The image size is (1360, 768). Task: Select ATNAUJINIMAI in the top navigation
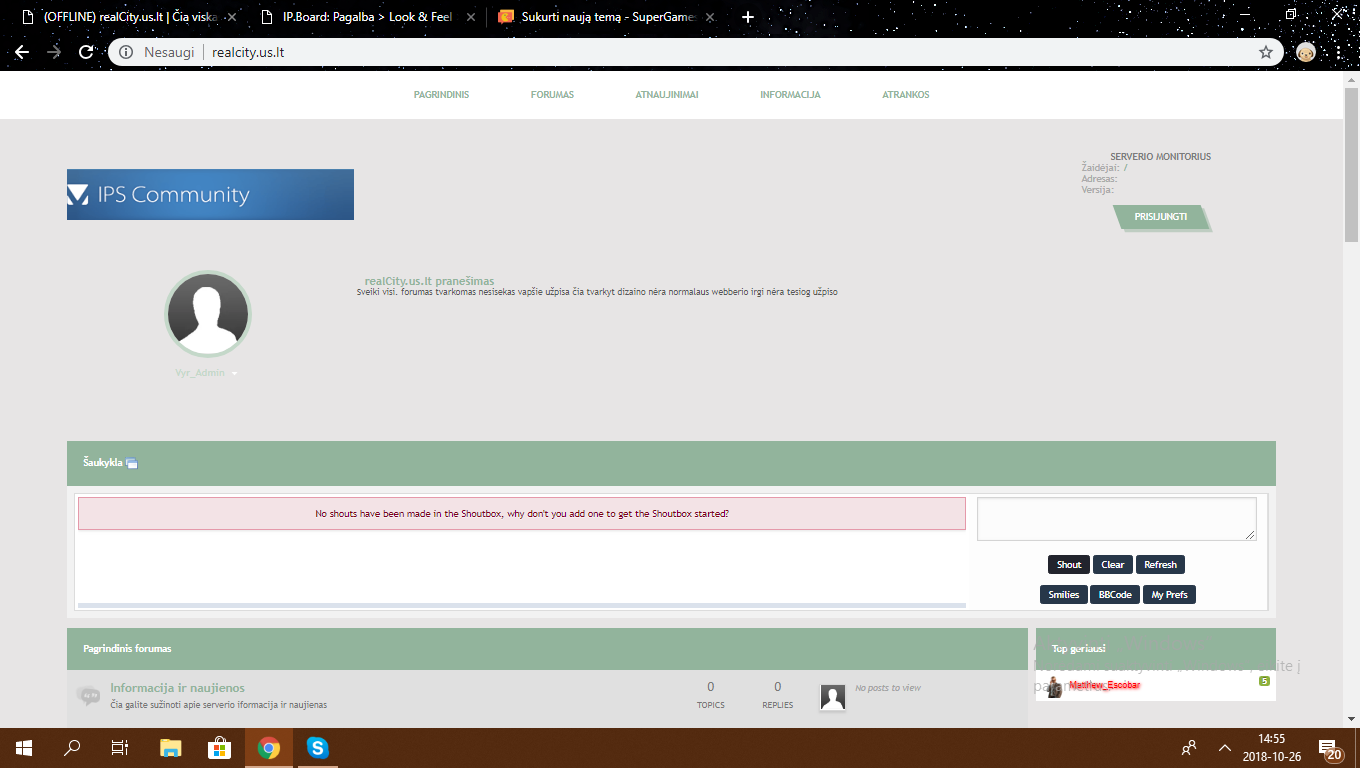[666, 95]
